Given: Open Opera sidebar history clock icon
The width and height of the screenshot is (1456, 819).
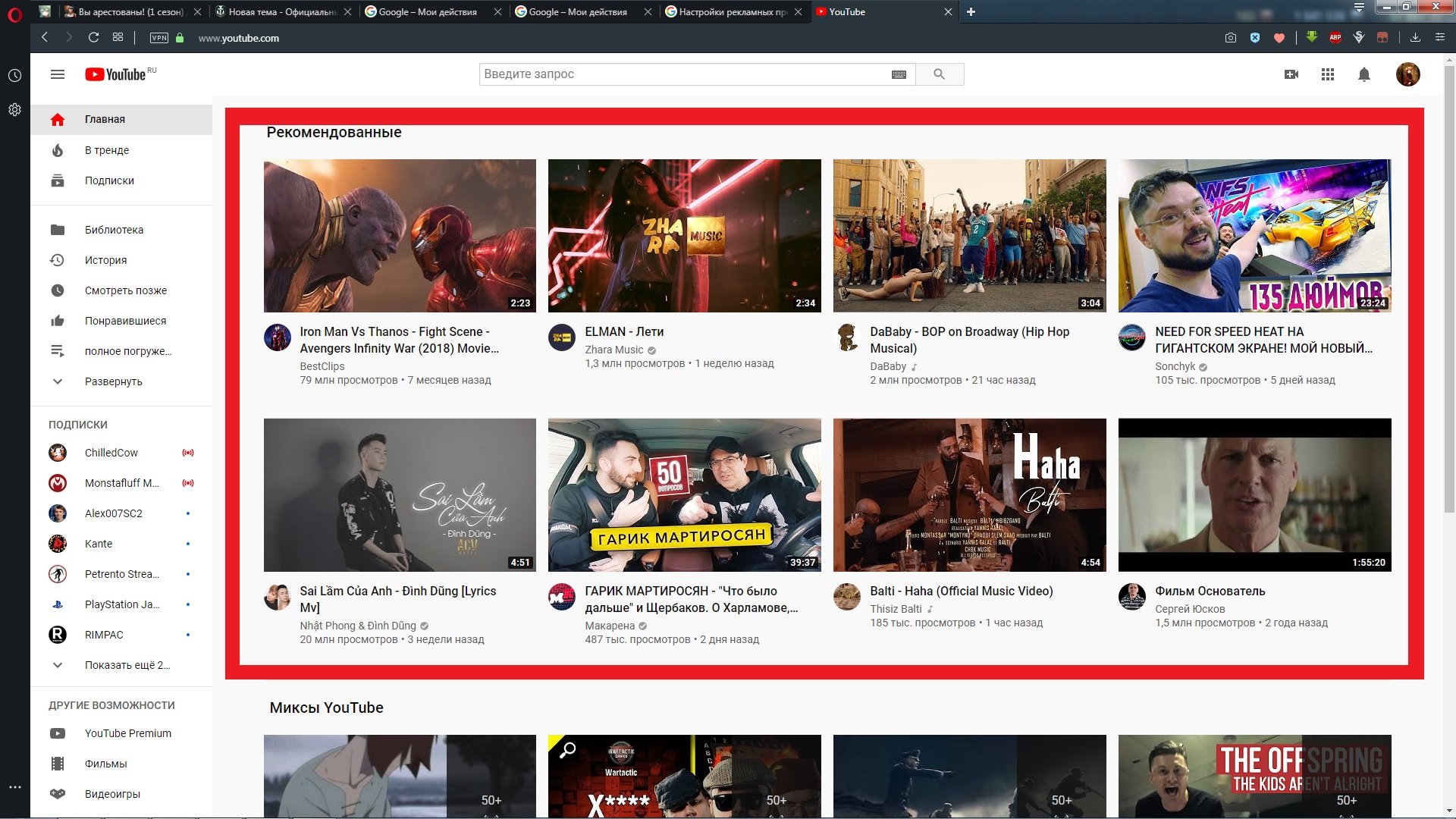Looking at the screenshot, I should tap(14, 76).
